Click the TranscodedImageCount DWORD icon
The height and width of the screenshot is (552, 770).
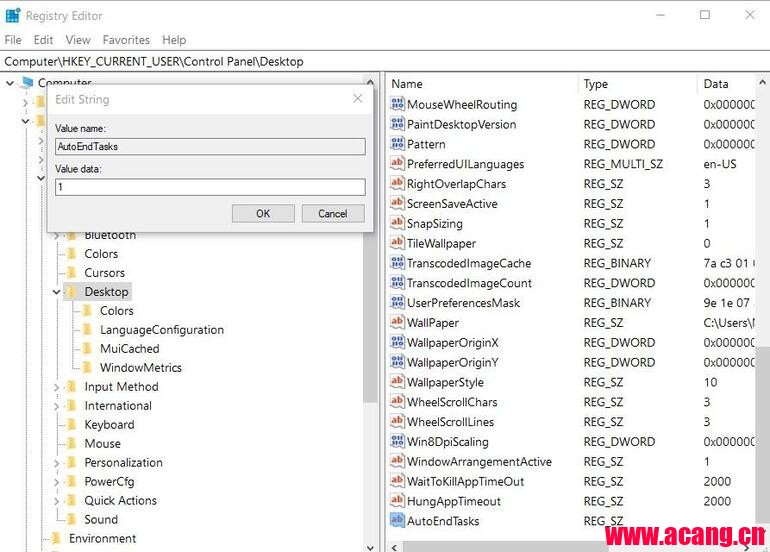(x=397, y=283)
